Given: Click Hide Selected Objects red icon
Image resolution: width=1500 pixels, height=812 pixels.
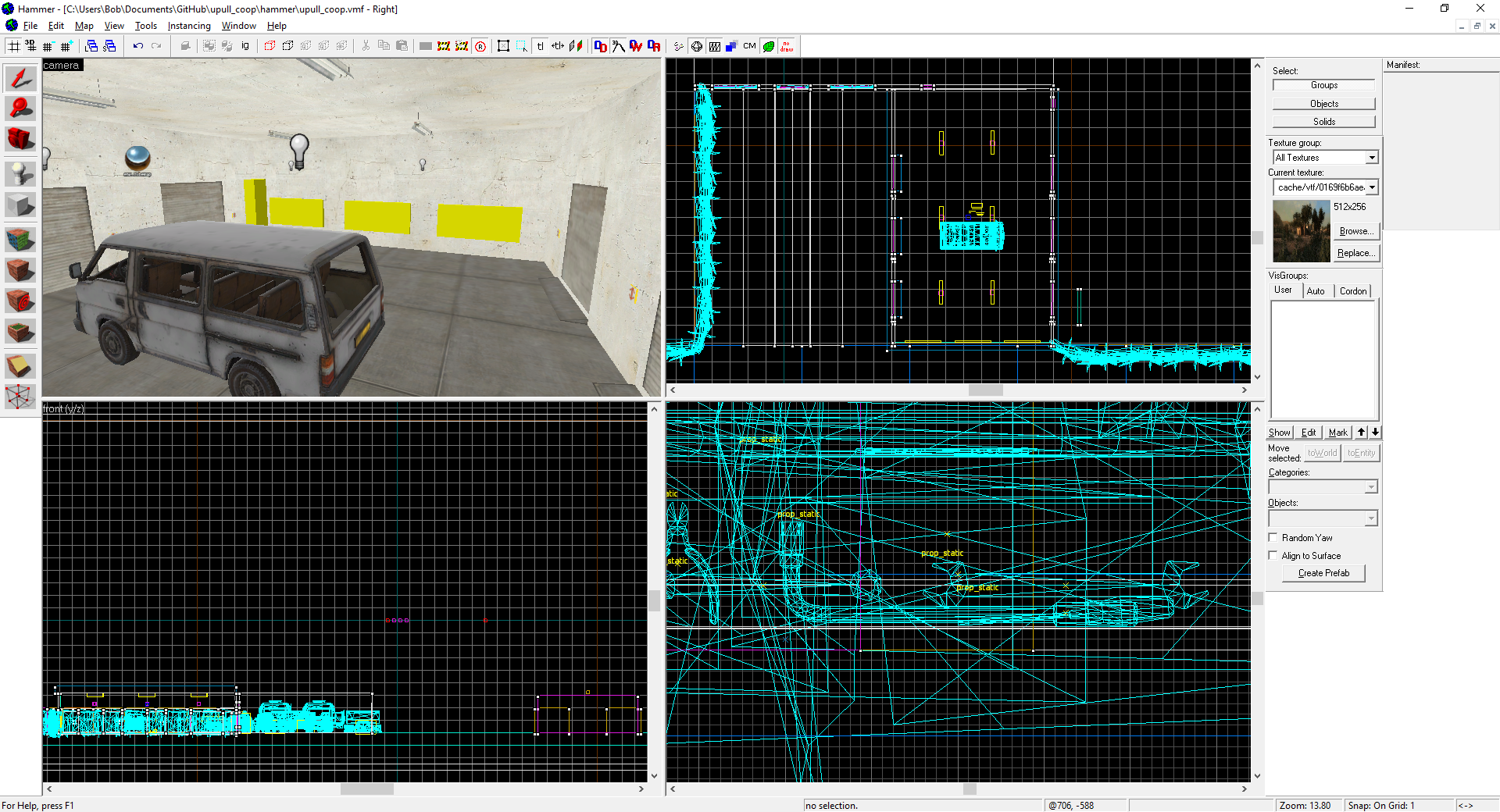Looking at the screenshot, I should coord(270,46).
